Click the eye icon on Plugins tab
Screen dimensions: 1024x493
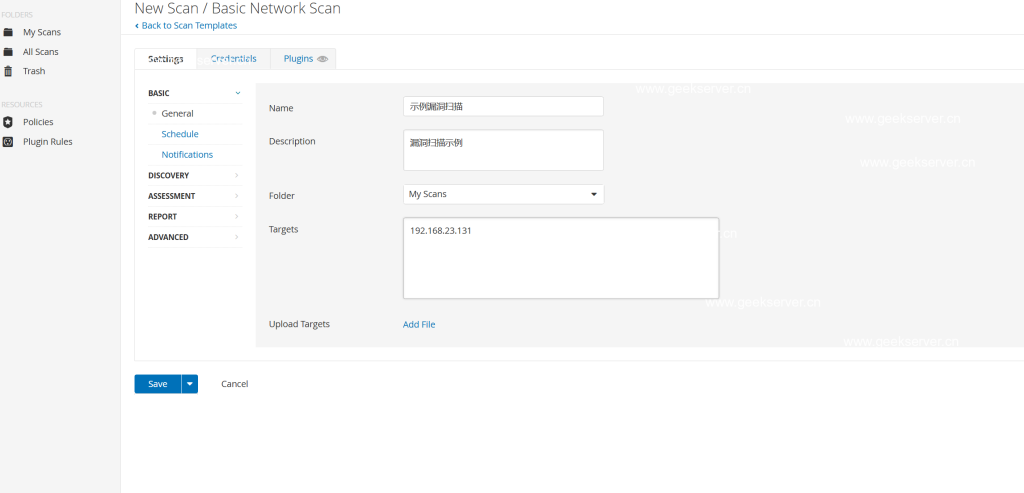coord(322,59)
